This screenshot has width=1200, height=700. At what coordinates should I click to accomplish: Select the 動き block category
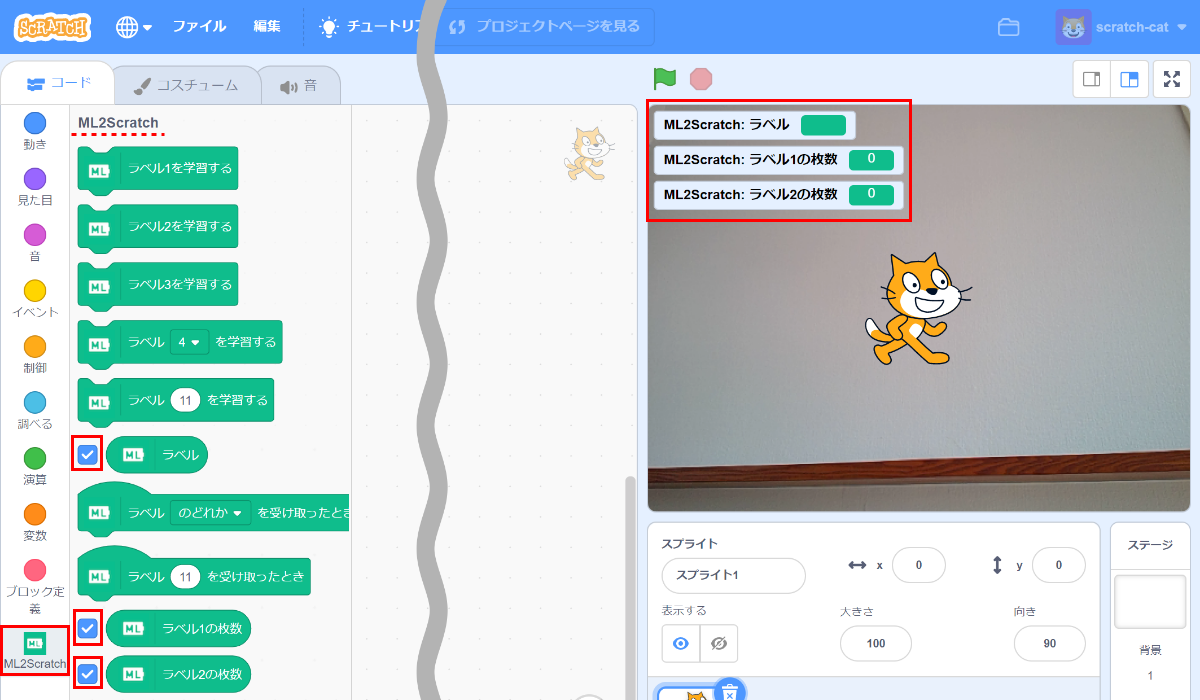coord(35,128)
